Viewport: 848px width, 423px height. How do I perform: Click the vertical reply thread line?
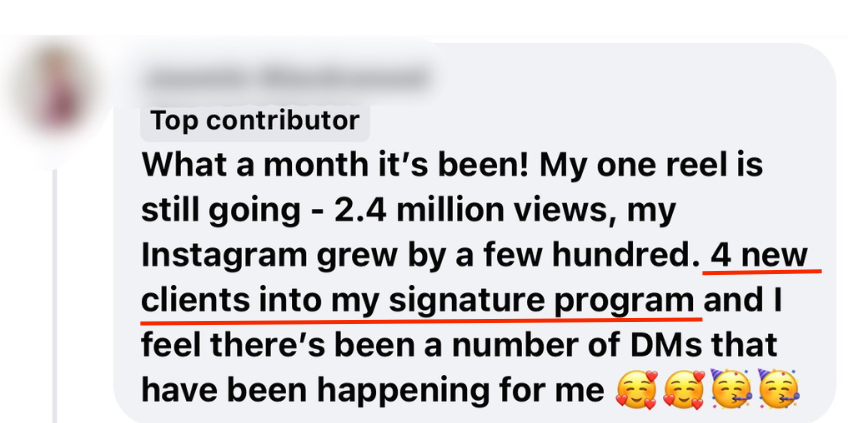pos(55,296)
